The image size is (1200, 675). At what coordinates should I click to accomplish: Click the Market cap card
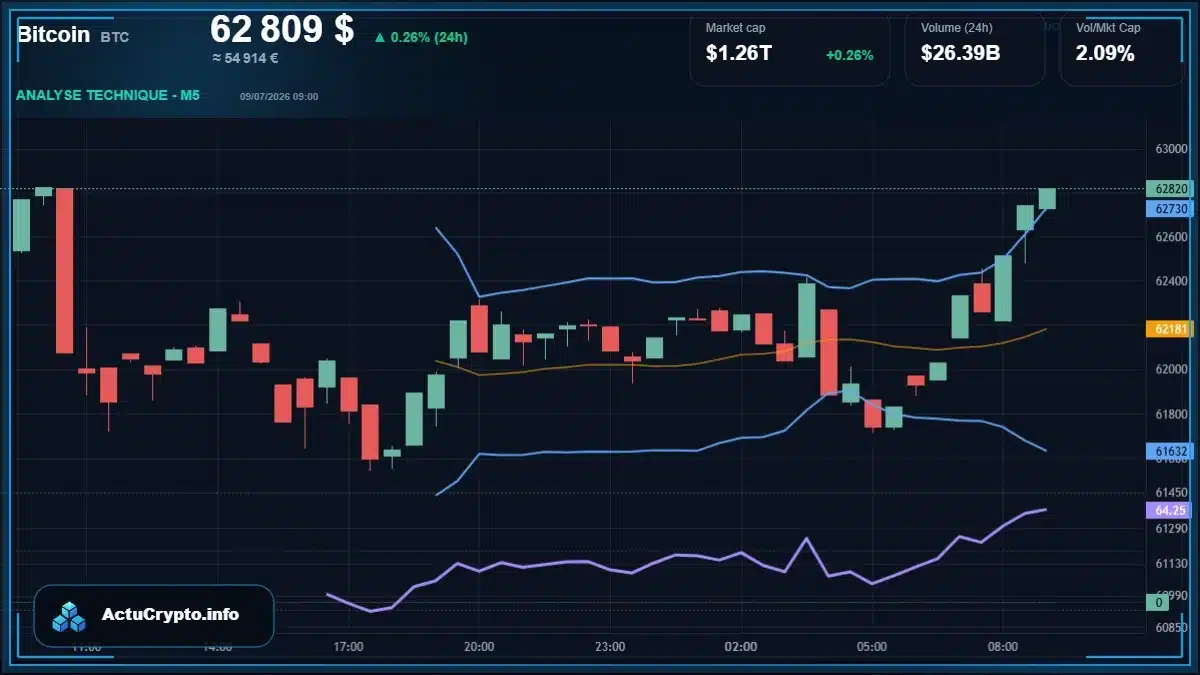(x=790, y=48)
